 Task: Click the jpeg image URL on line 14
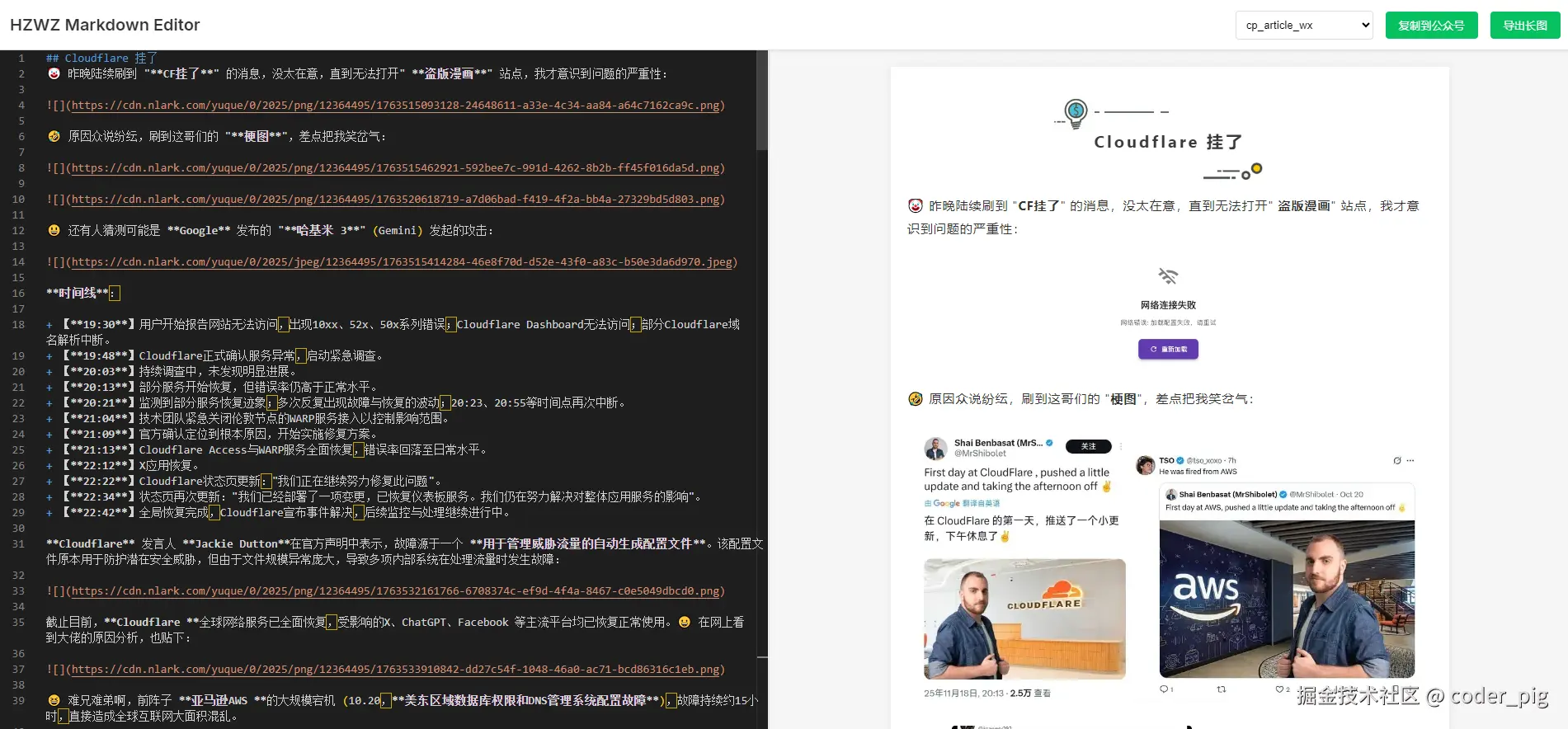click(x=402, y=262)
